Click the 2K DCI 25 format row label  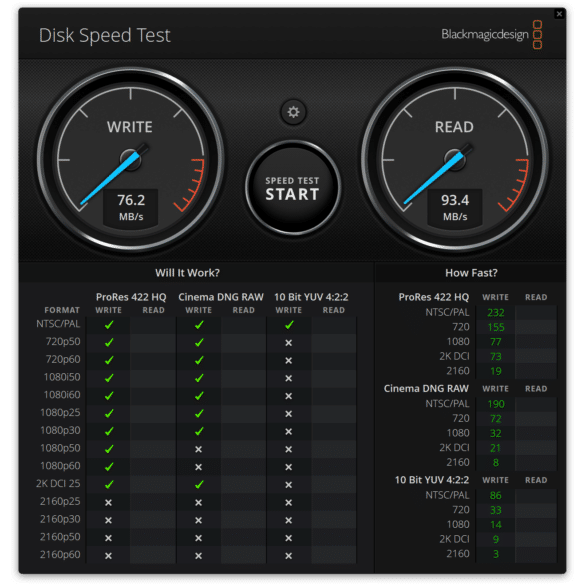[58, 484]
